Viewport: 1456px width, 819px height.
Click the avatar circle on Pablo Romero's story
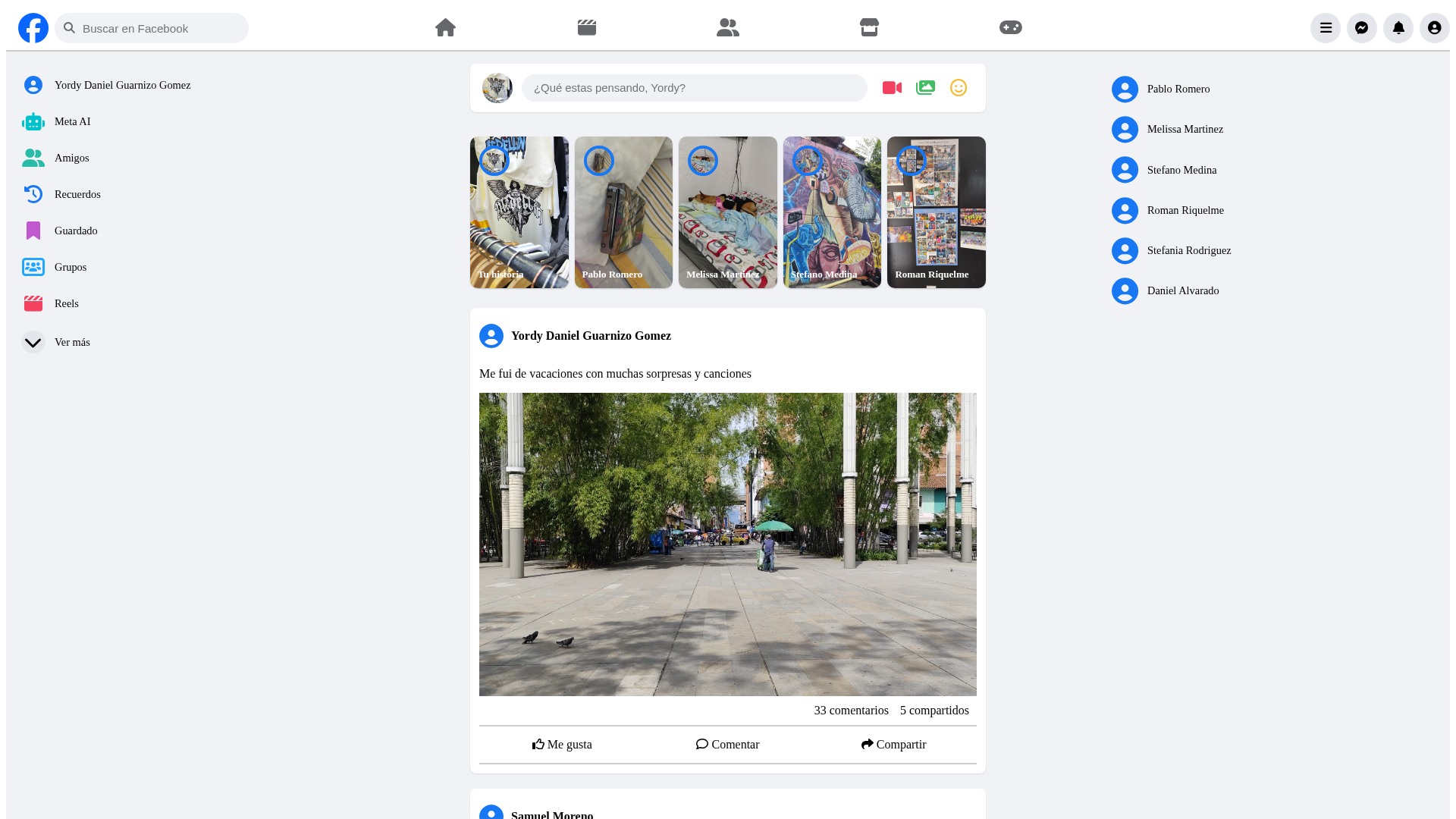(599, 161)
